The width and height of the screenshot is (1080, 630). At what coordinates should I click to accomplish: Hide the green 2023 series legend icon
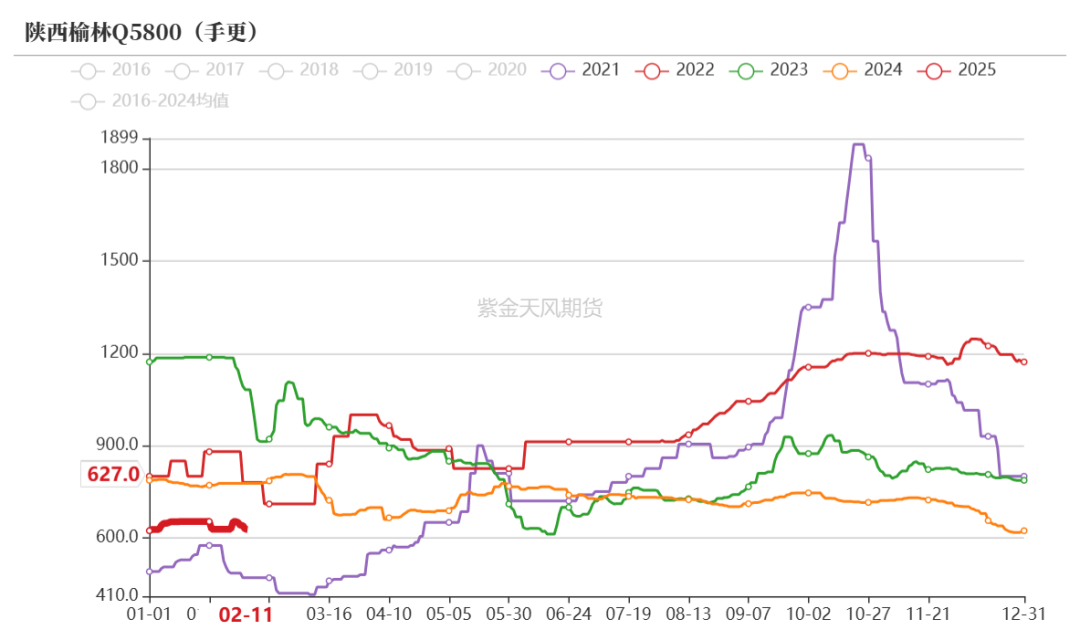click(x=746, y=71)
